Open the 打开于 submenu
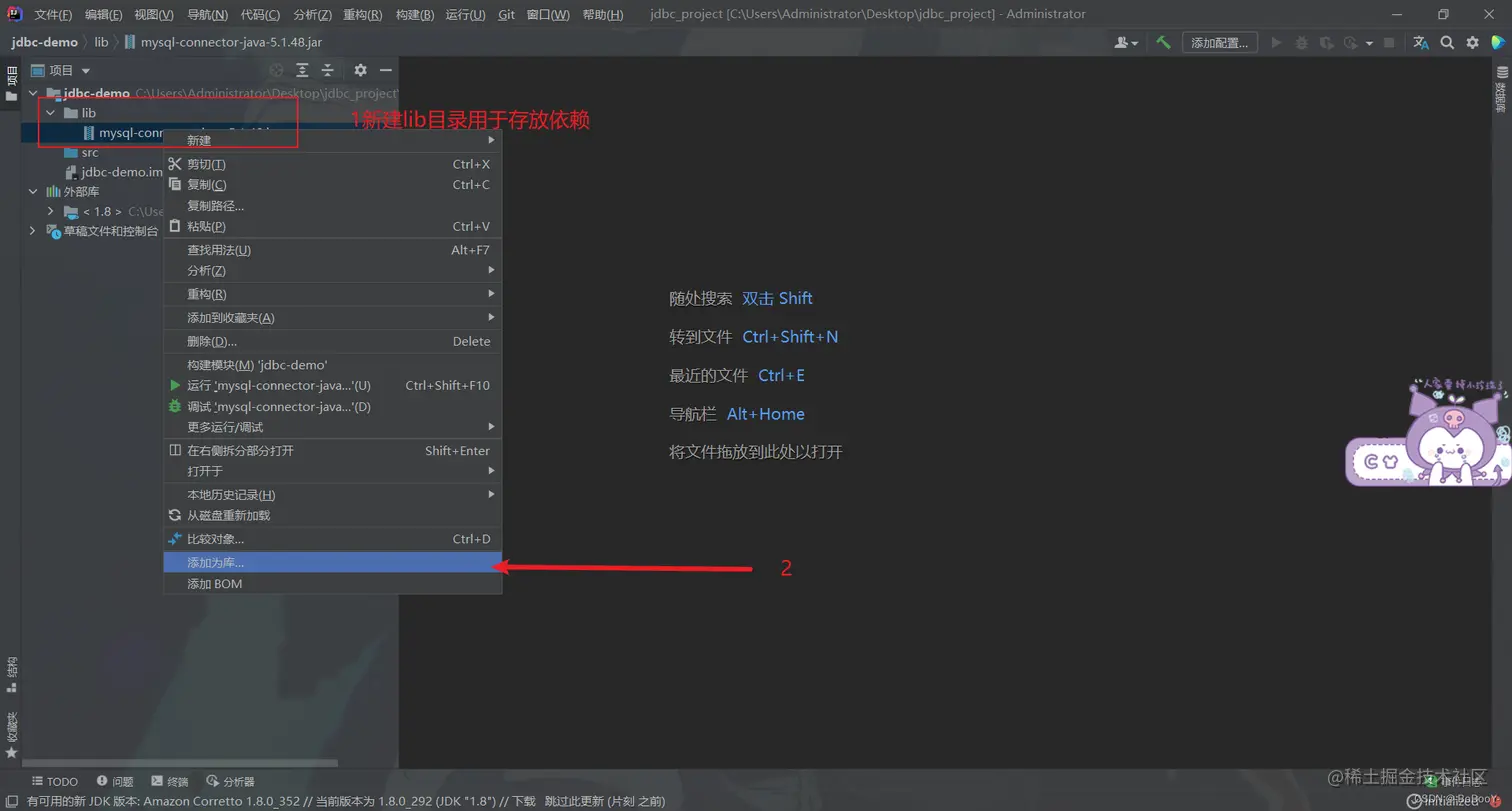Viewport: 1512px width, 811px height. (x=332, y=471)
